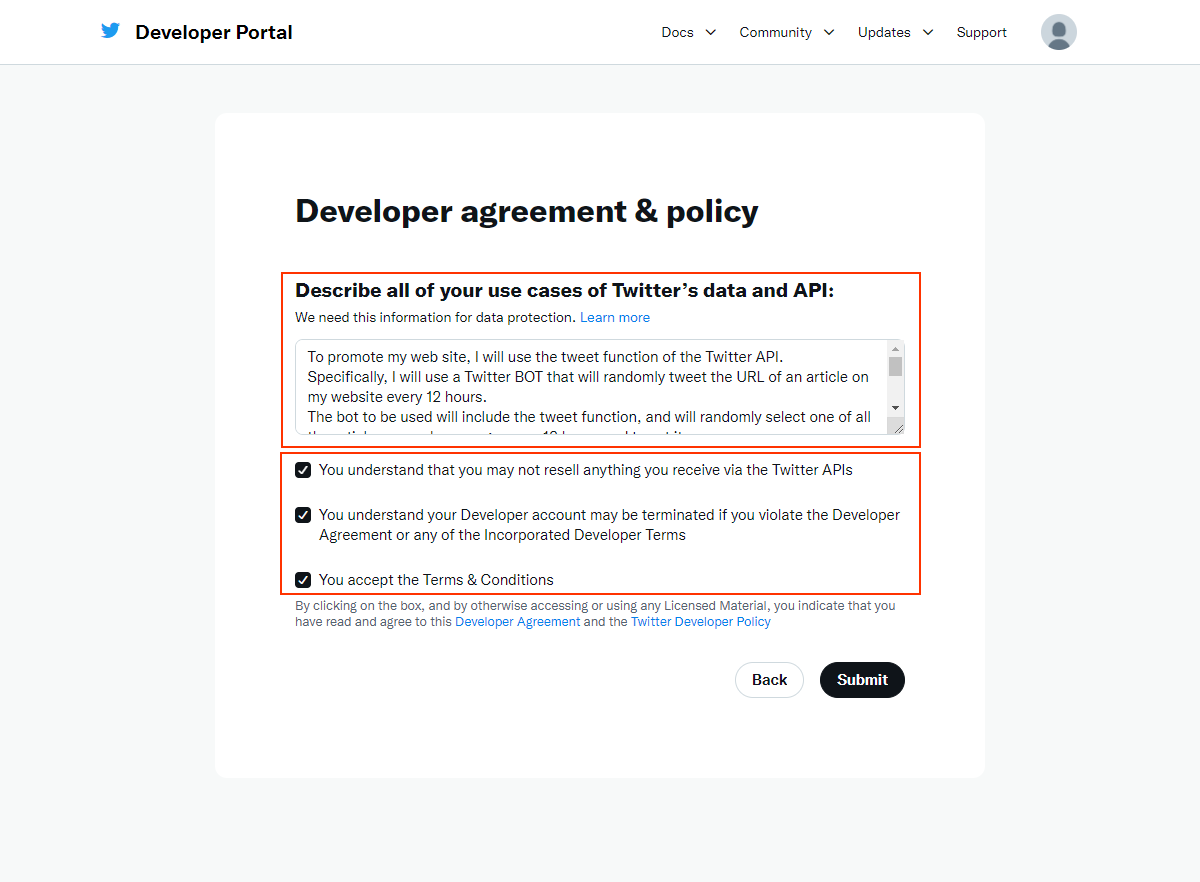Toggle the Developer account termination agreement checkbox
1200x882 pixels.
[x=303, y=515]
